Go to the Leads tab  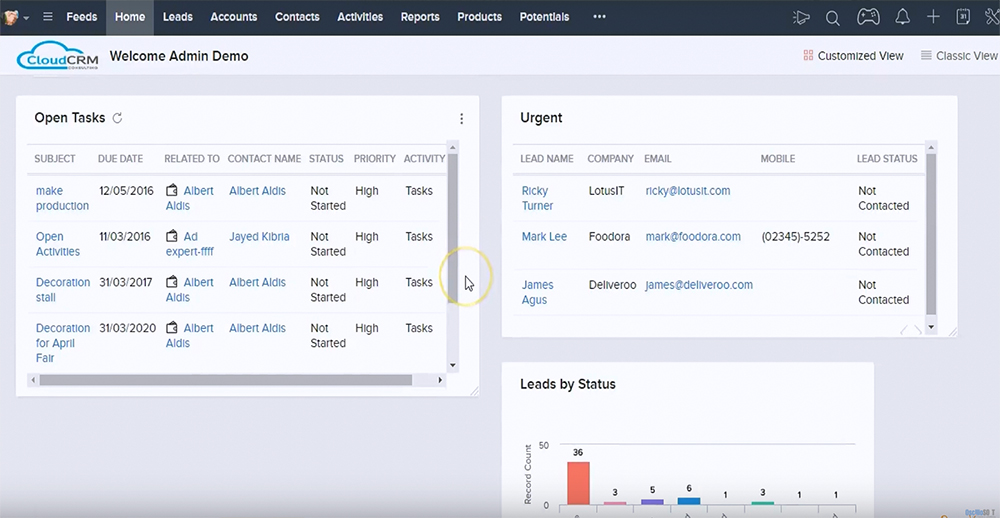pyautogui.click(x=178, y=17)
